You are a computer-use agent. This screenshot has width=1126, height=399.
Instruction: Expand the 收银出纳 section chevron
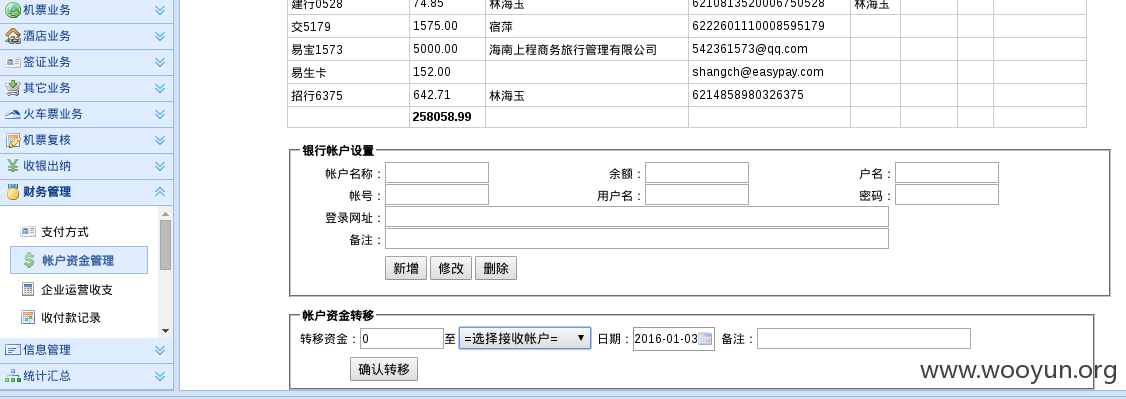(x=160, y=166)
